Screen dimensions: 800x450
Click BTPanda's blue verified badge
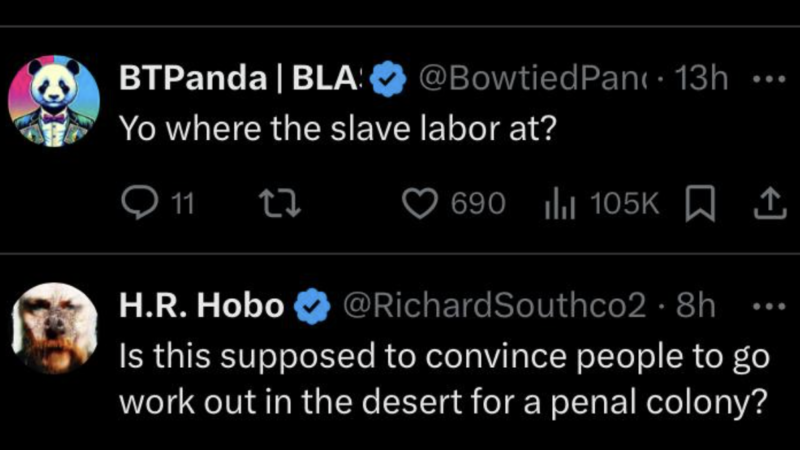coord(387,80)
